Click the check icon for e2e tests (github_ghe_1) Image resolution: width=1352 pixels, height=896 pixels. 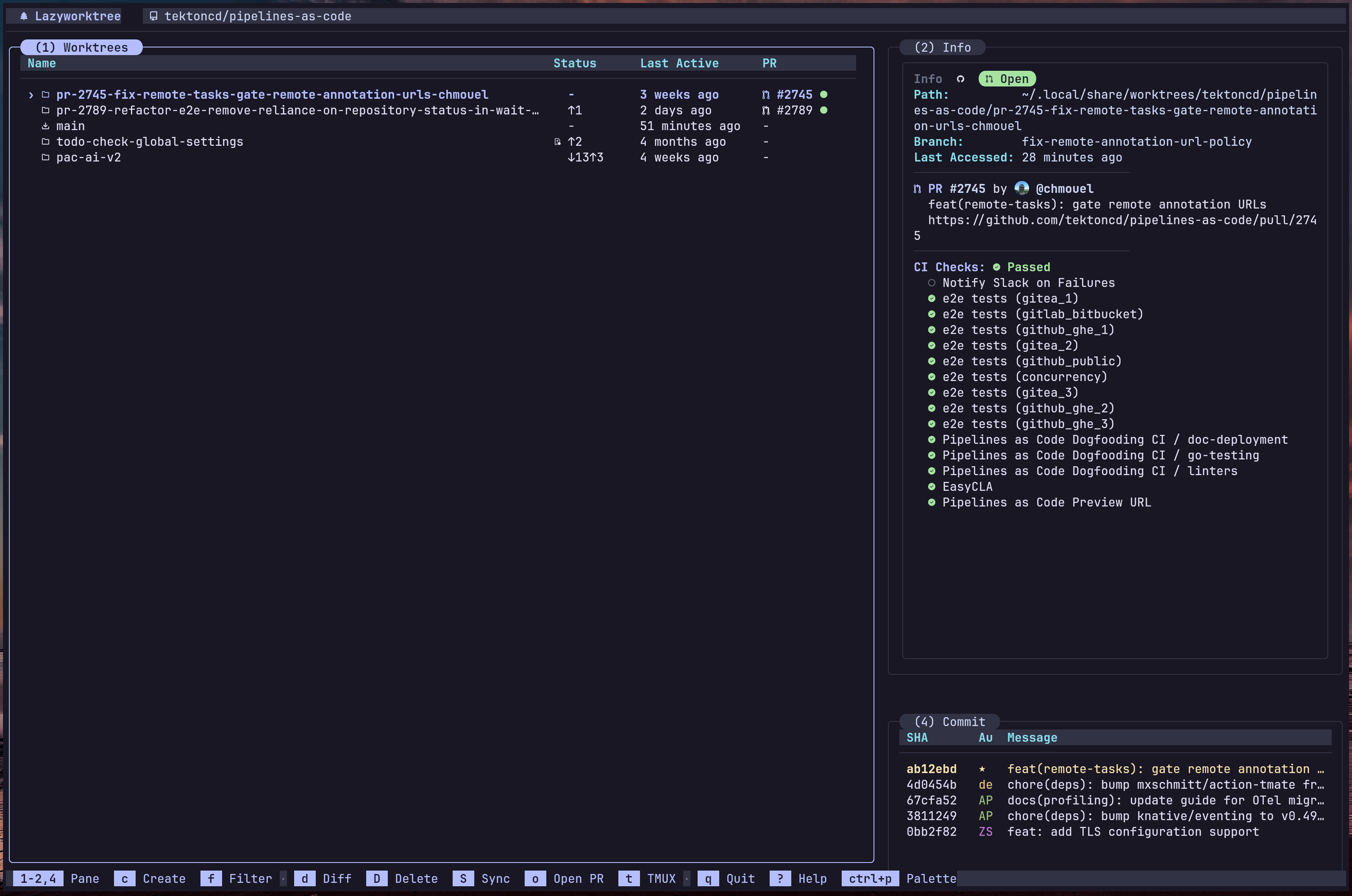point(932,330)
